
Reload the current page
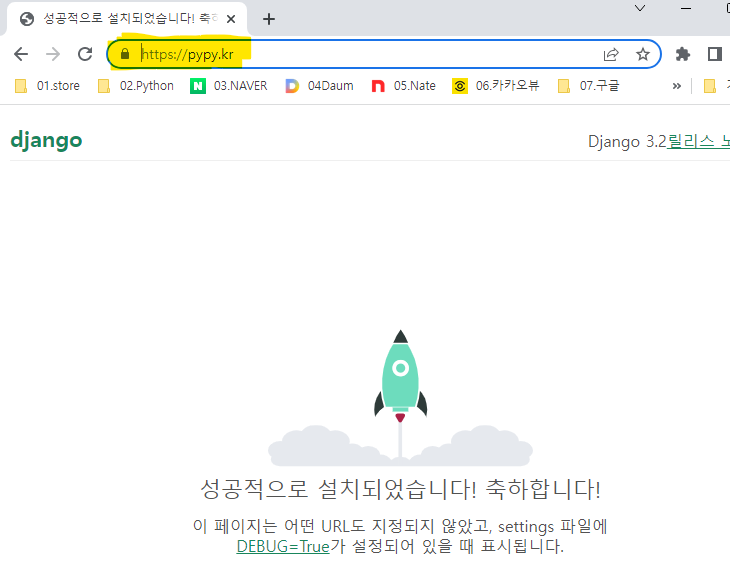85,54
